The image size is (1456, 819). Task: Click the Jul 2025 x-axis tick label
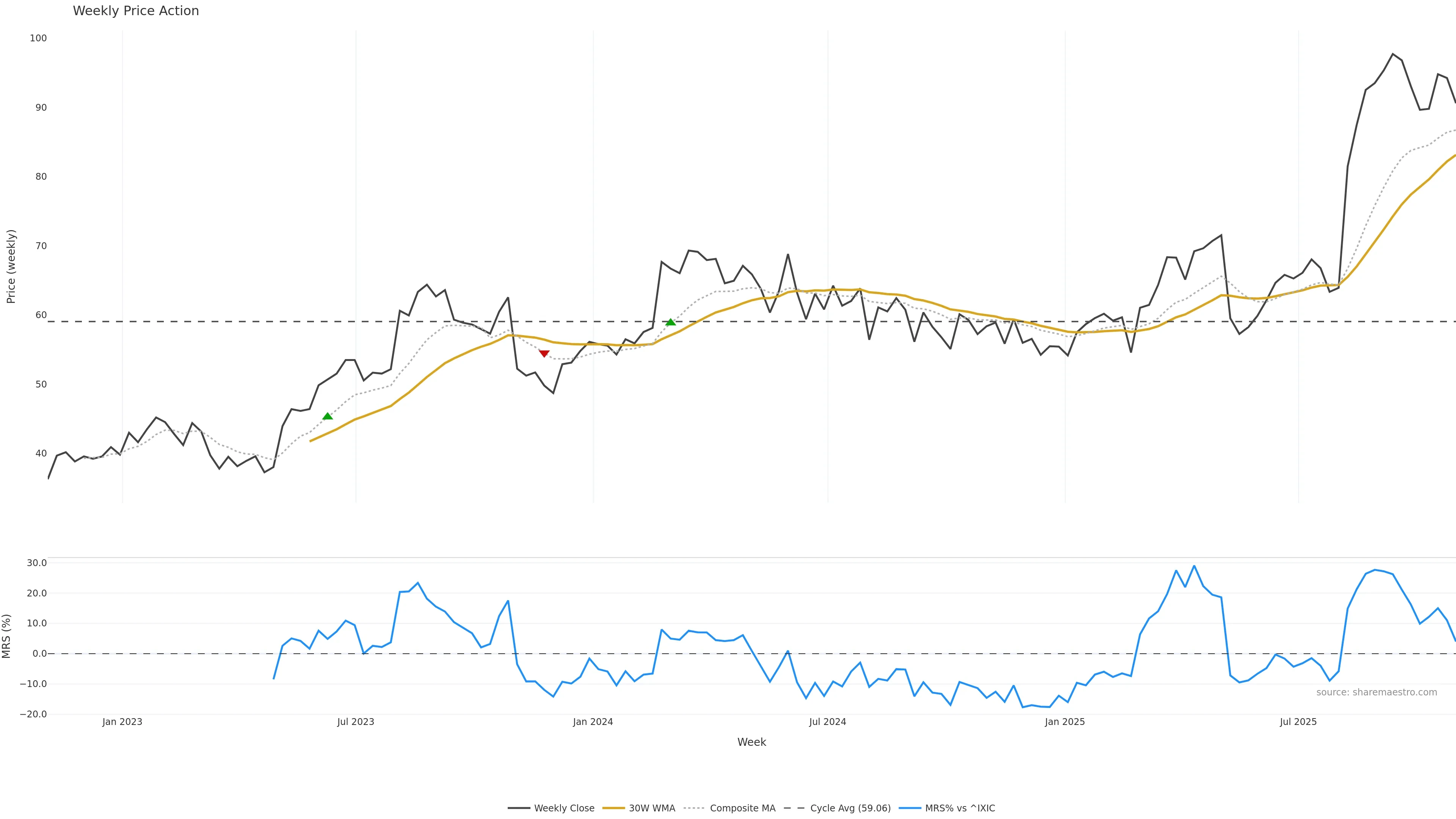click(x=1298, y=722)
